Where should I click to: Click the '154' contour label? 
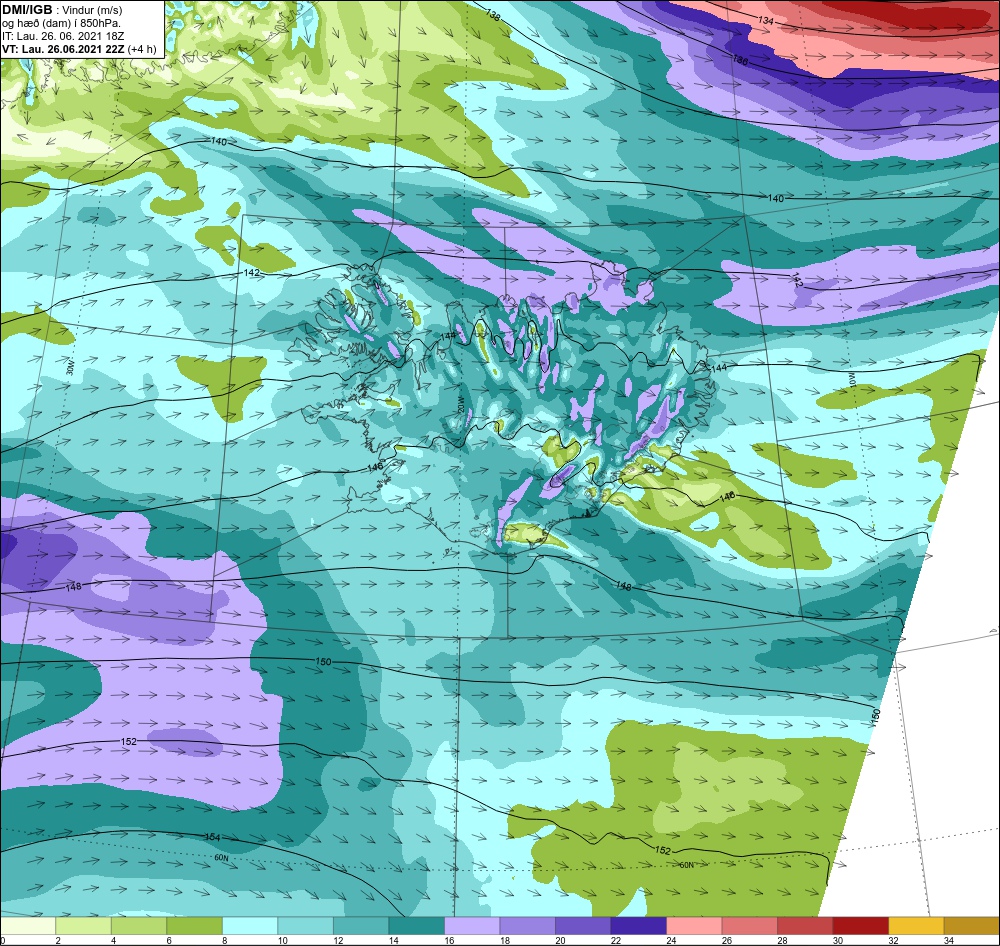click(x=212, y=836)
